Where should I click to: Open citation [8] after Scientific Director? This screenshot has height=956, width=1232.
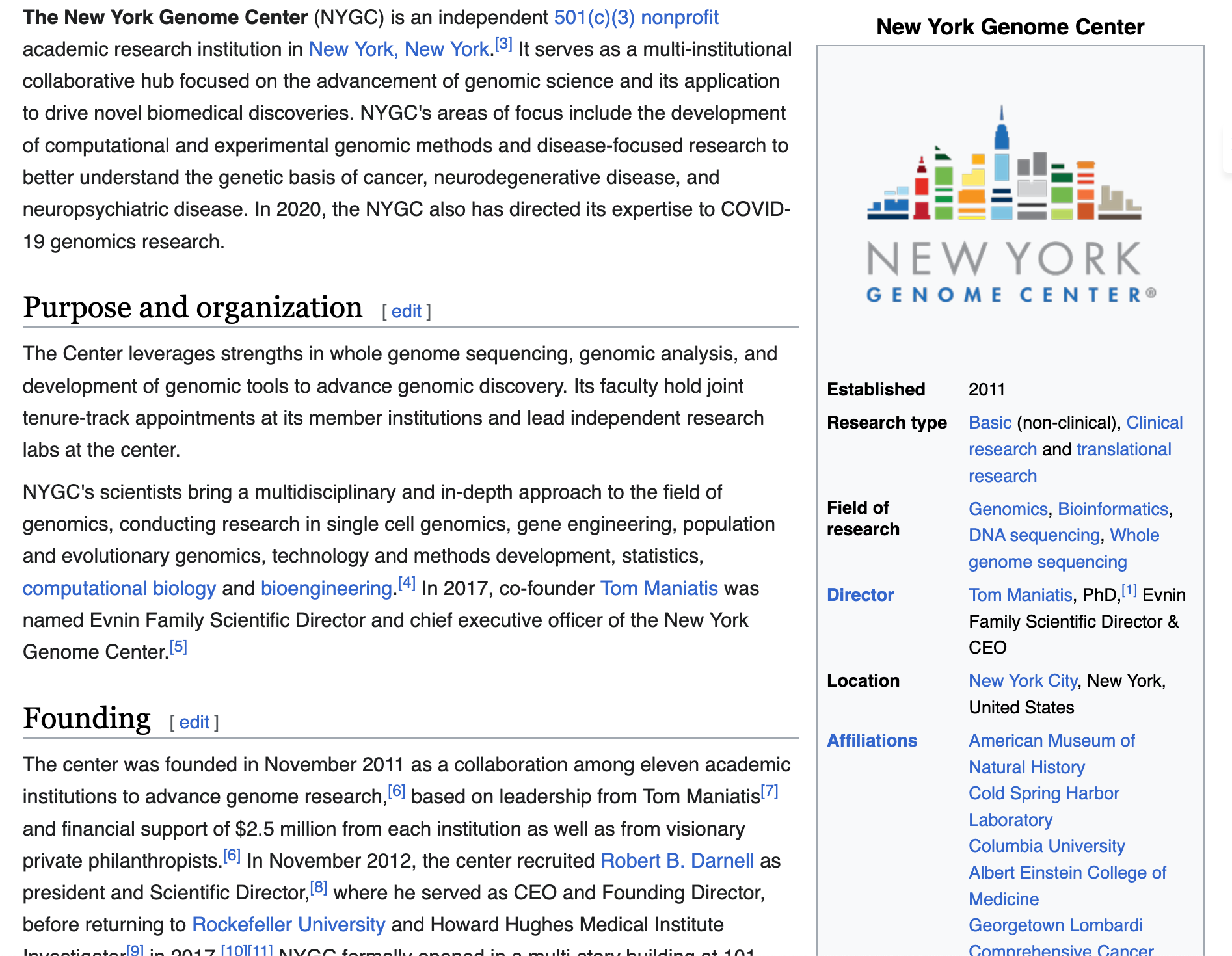tap(318, 888)
